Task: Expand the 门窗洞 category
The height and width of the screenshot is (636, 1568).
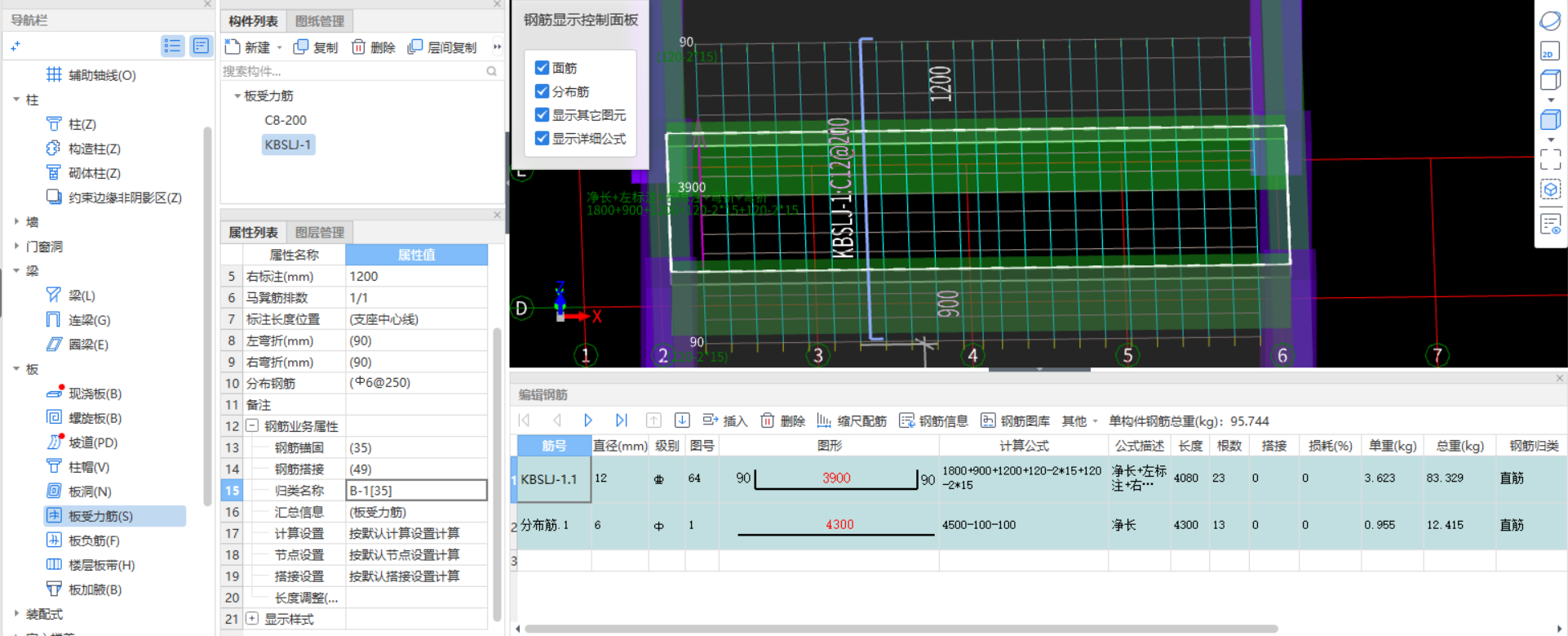Action: 16,247
